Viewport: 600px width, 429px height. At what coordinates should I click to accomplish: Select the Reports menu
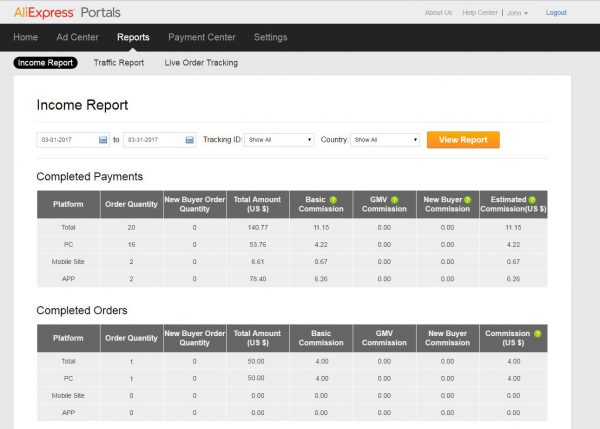tap(133, 37)
